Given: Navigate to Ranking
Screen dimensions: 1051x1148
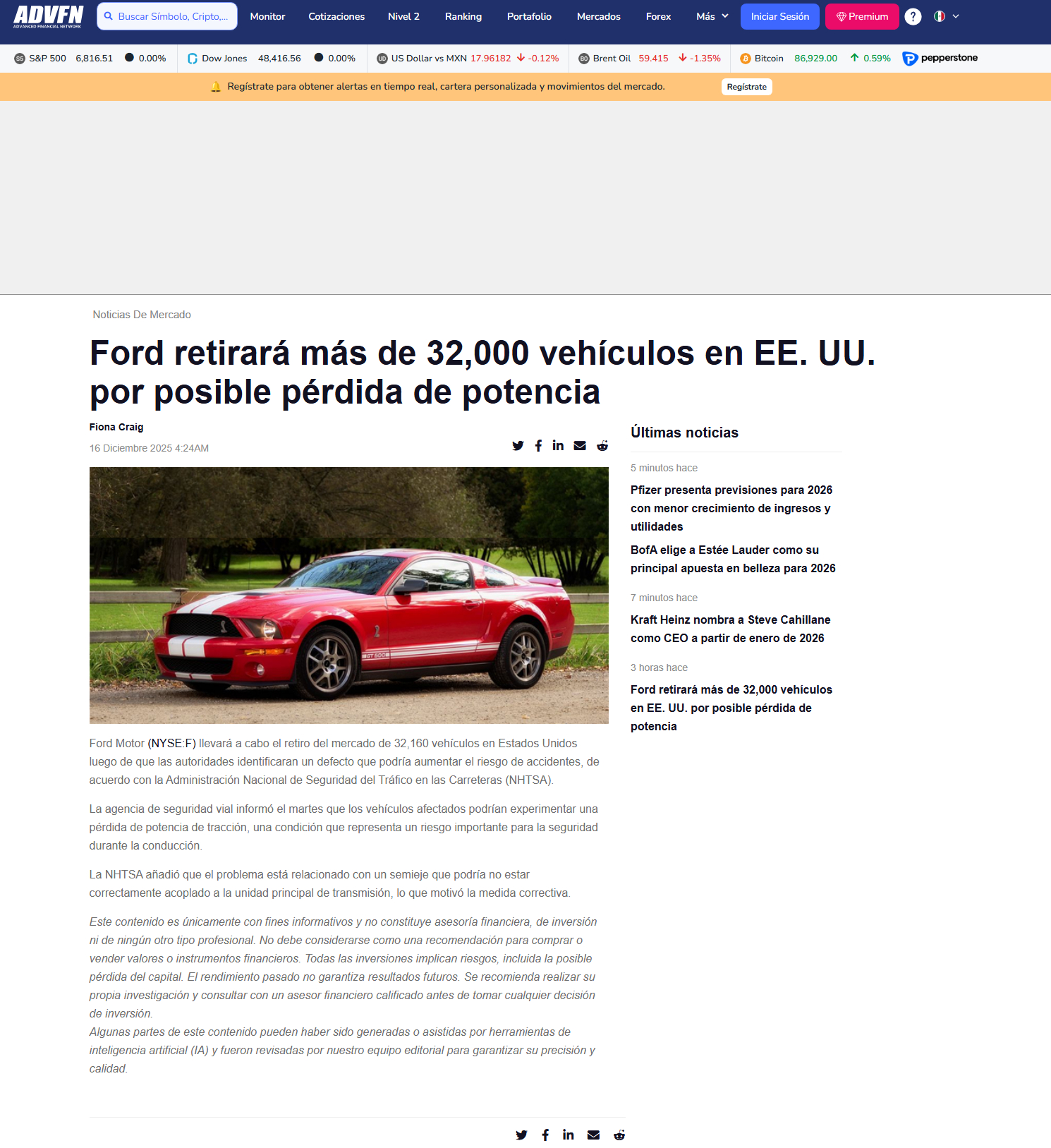Looking at the screenshot, I should coord(463,16).
